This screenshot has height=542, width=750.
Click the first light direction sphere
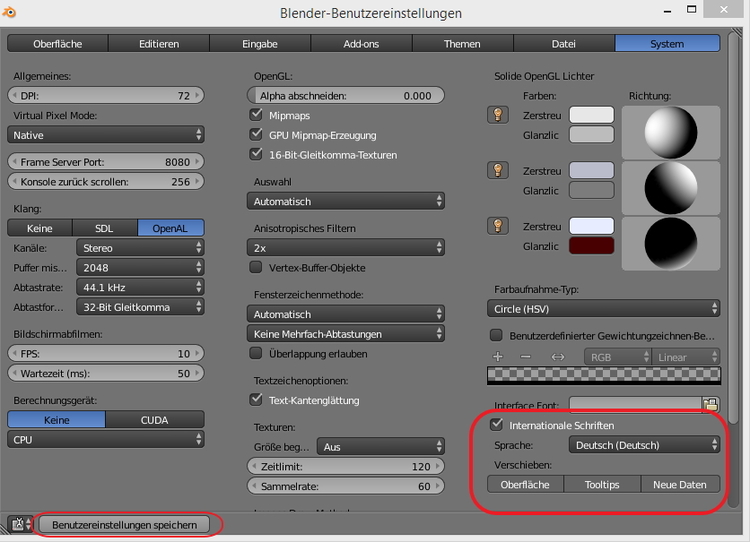click(671, 133)
